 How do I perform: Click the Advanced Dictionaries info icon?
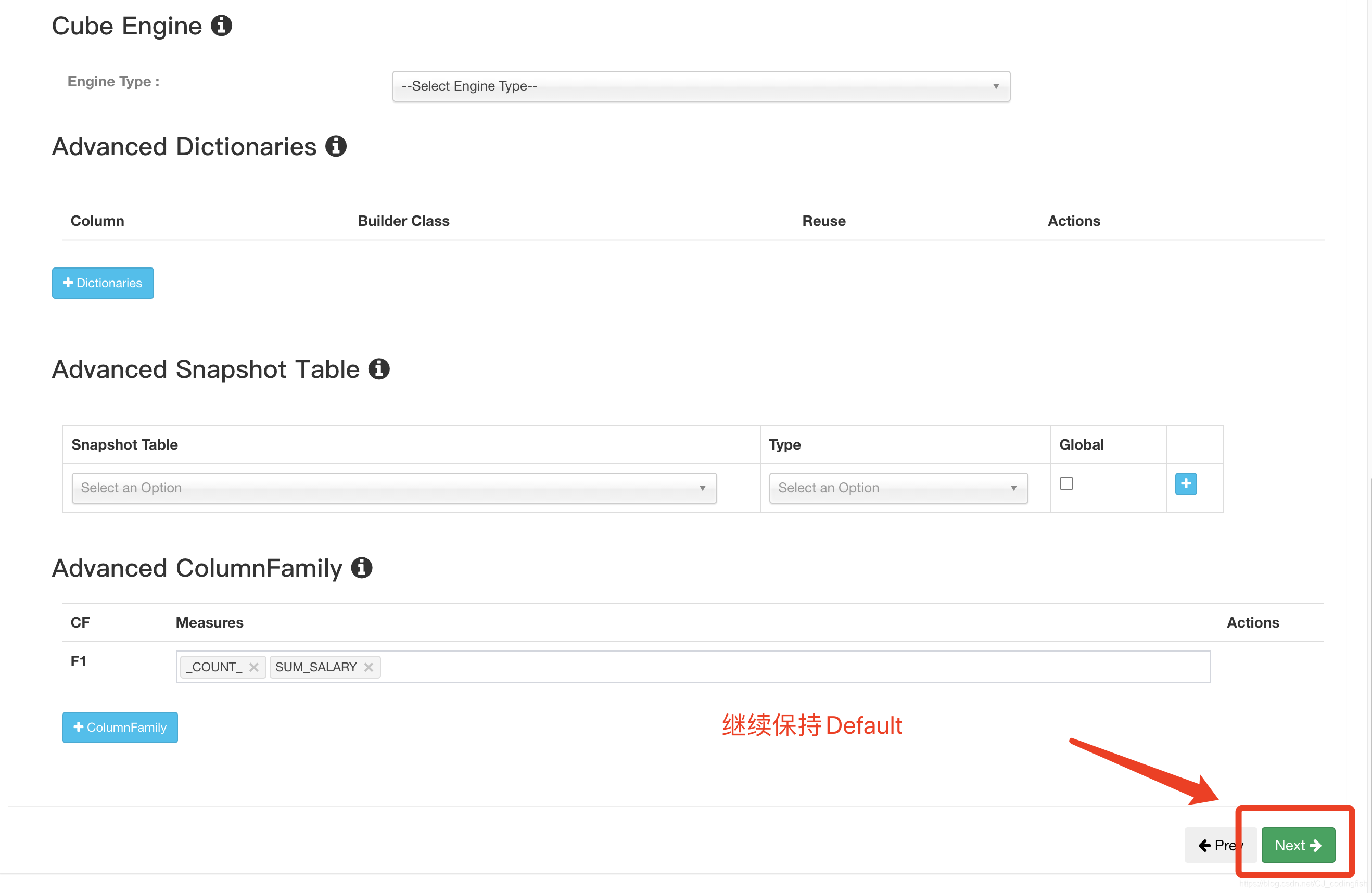336,146
